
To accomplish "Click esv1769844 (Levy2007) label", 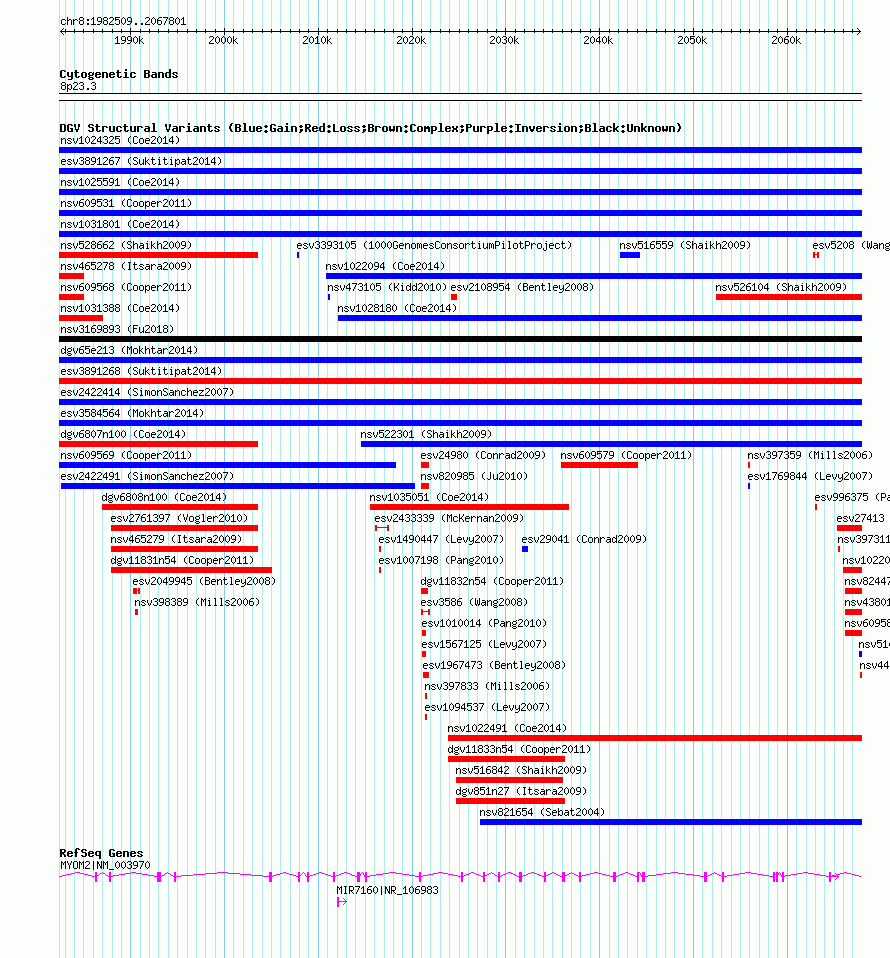I will tap(810, 477).
